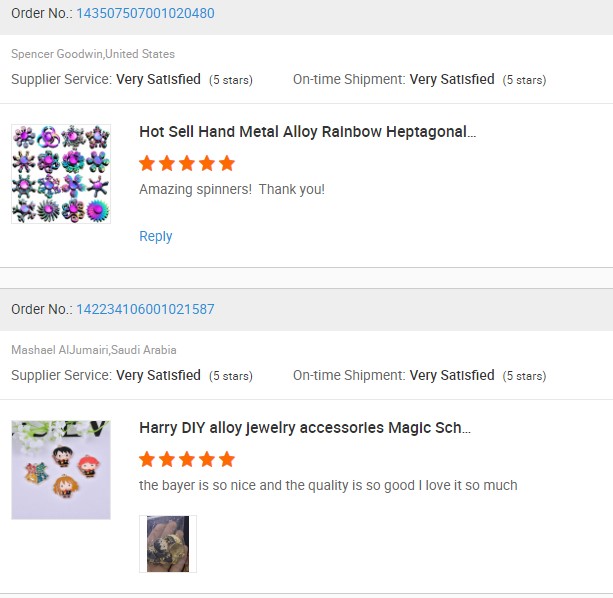This screenshot has width=613, height=598.
Task: Open the rainbow fidget spinners product thumbnail
Action: [61, 174]
